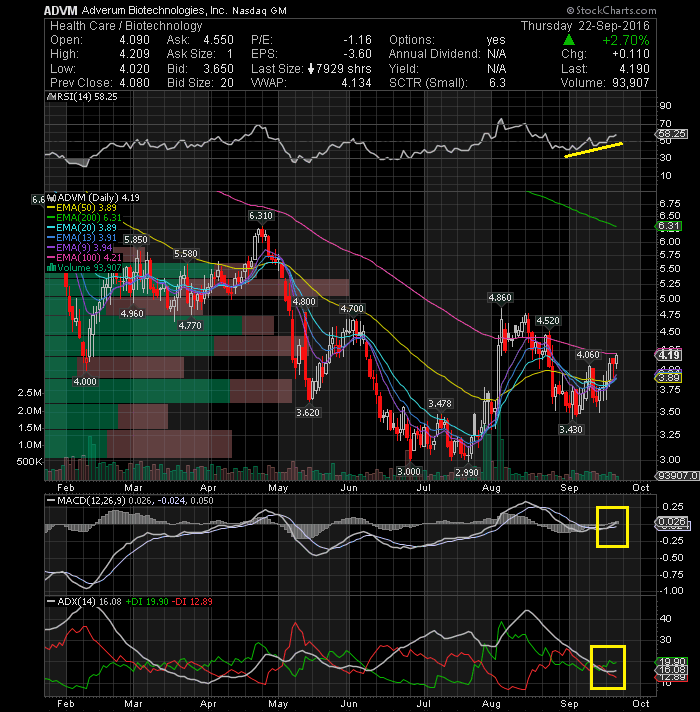700x712 pixels.
Task: Click the 2.990 low price label
Action: 467,472
